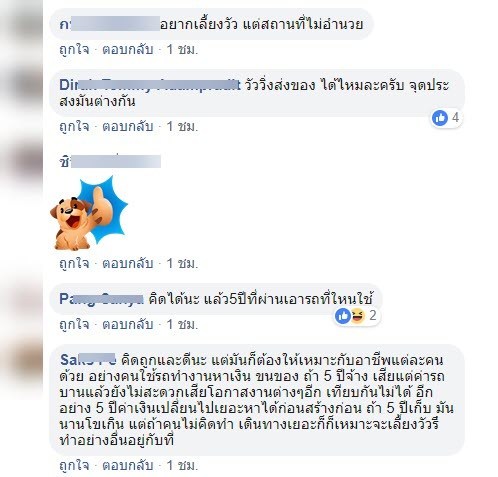Viewport: 498px width, 477px height.
Task: Open the blurred commenter name above dog sticker
Action: [x=110, y=162]
